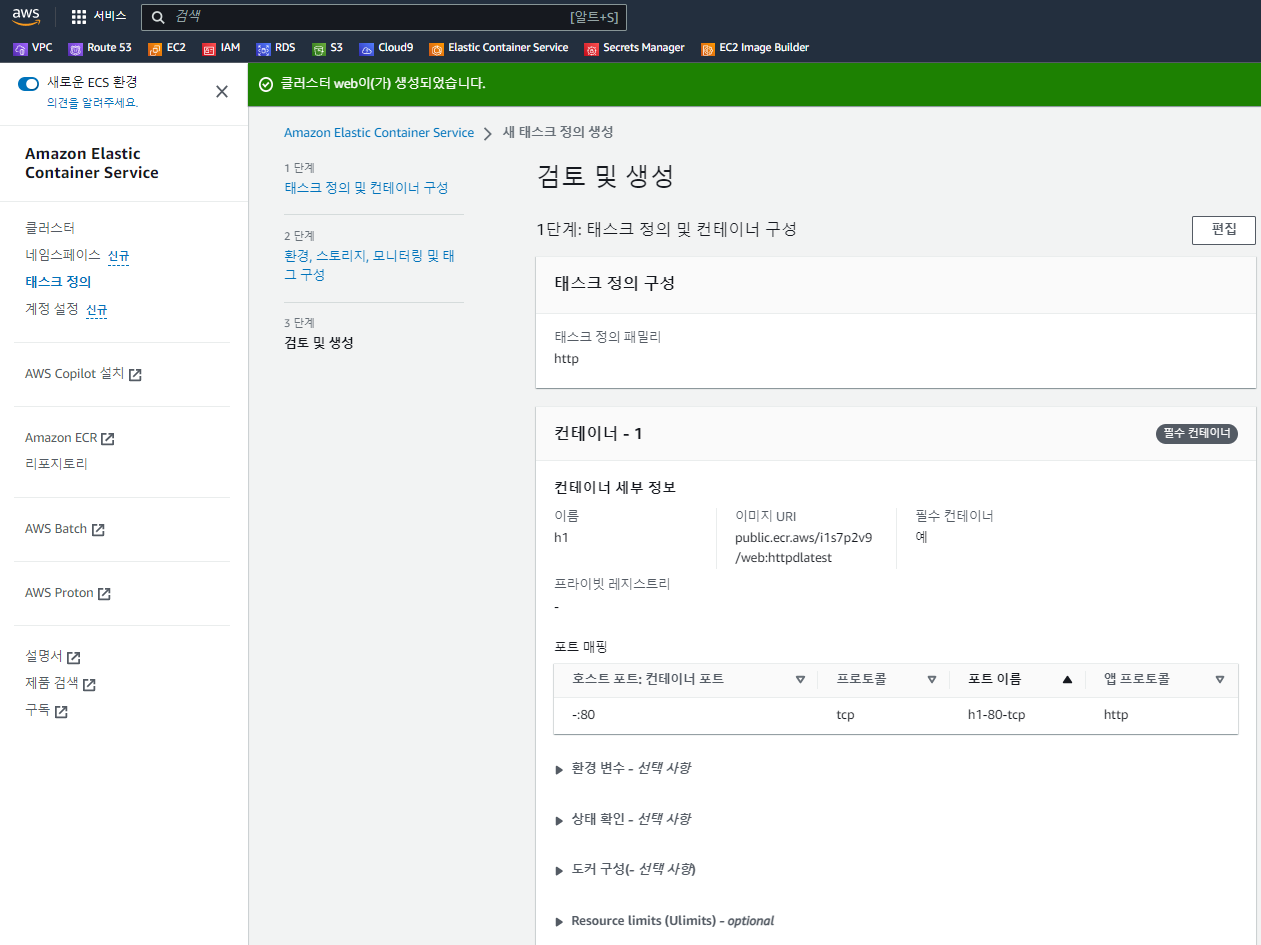
Task: Click the current step 검토 및 생성
Action: [319, 343]
